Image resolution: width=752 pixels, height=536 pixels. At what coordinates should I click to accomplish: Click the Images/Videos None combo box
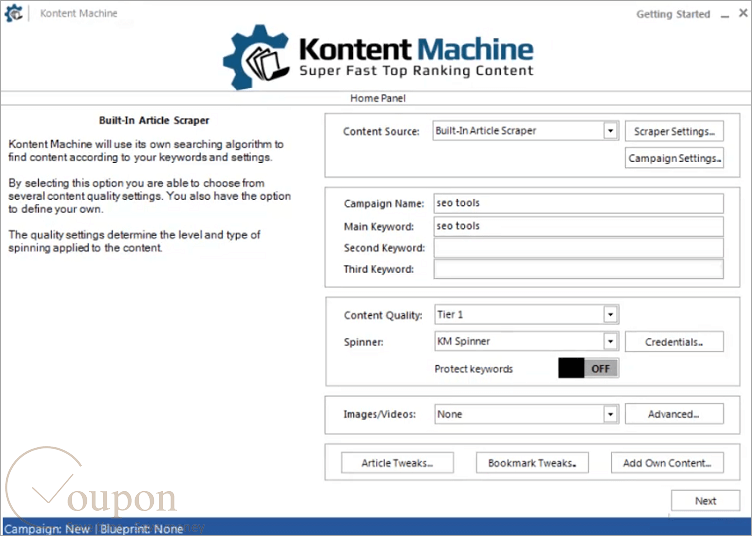pos(527,414)
